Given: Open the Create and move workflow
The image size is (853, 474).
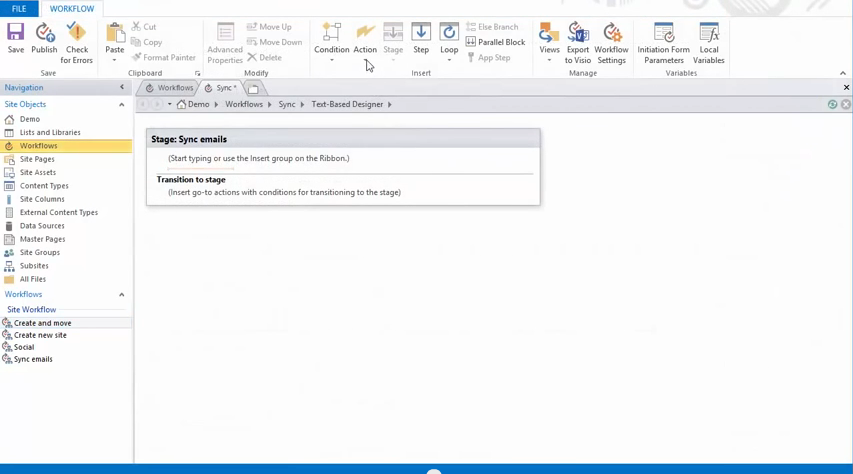Looking at the screenshot, I should pyautogui.click(x=66, y=323).
